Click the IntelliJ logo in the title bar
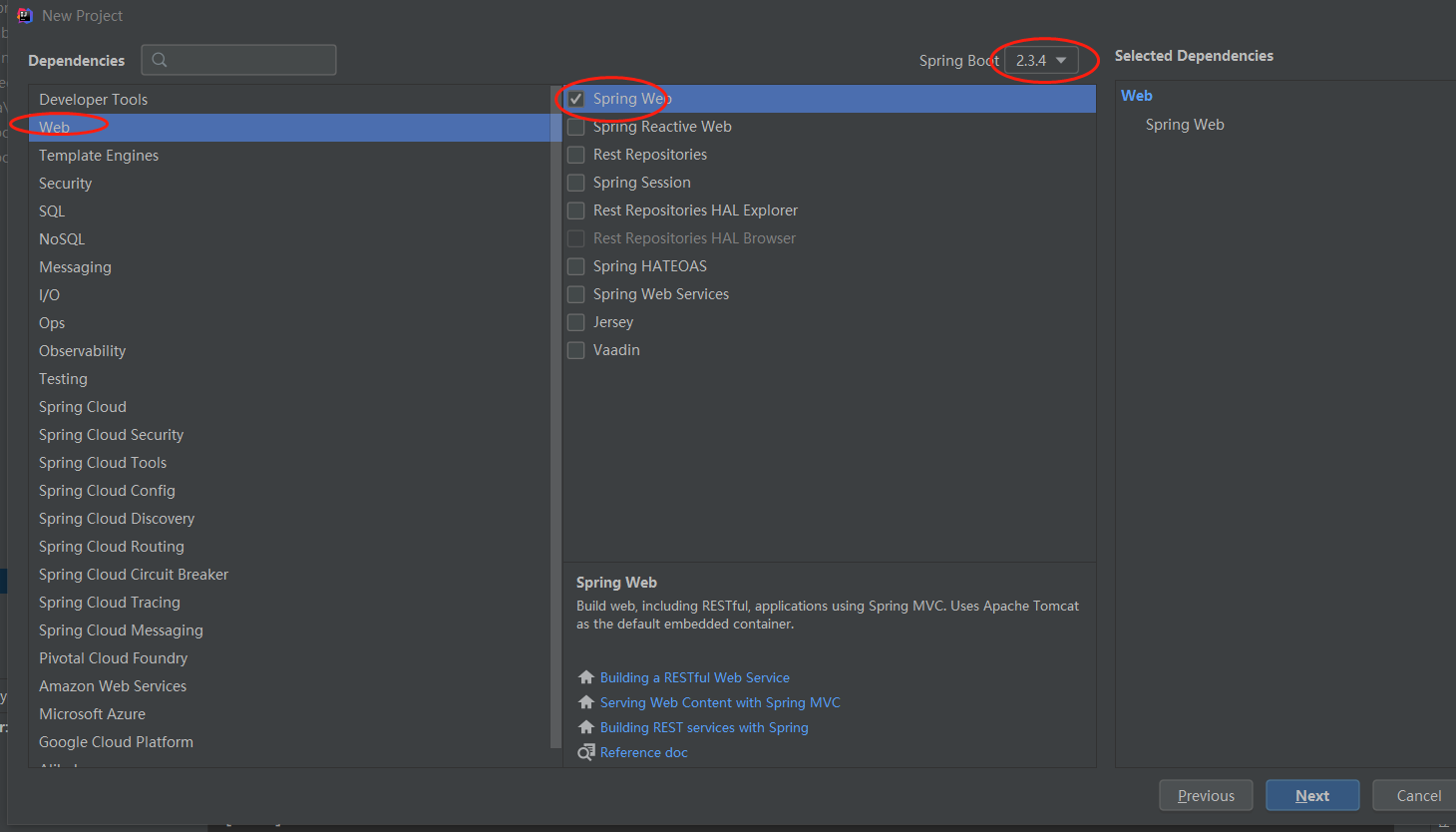This screenshot has width=1456, height=832. point(25,15)
